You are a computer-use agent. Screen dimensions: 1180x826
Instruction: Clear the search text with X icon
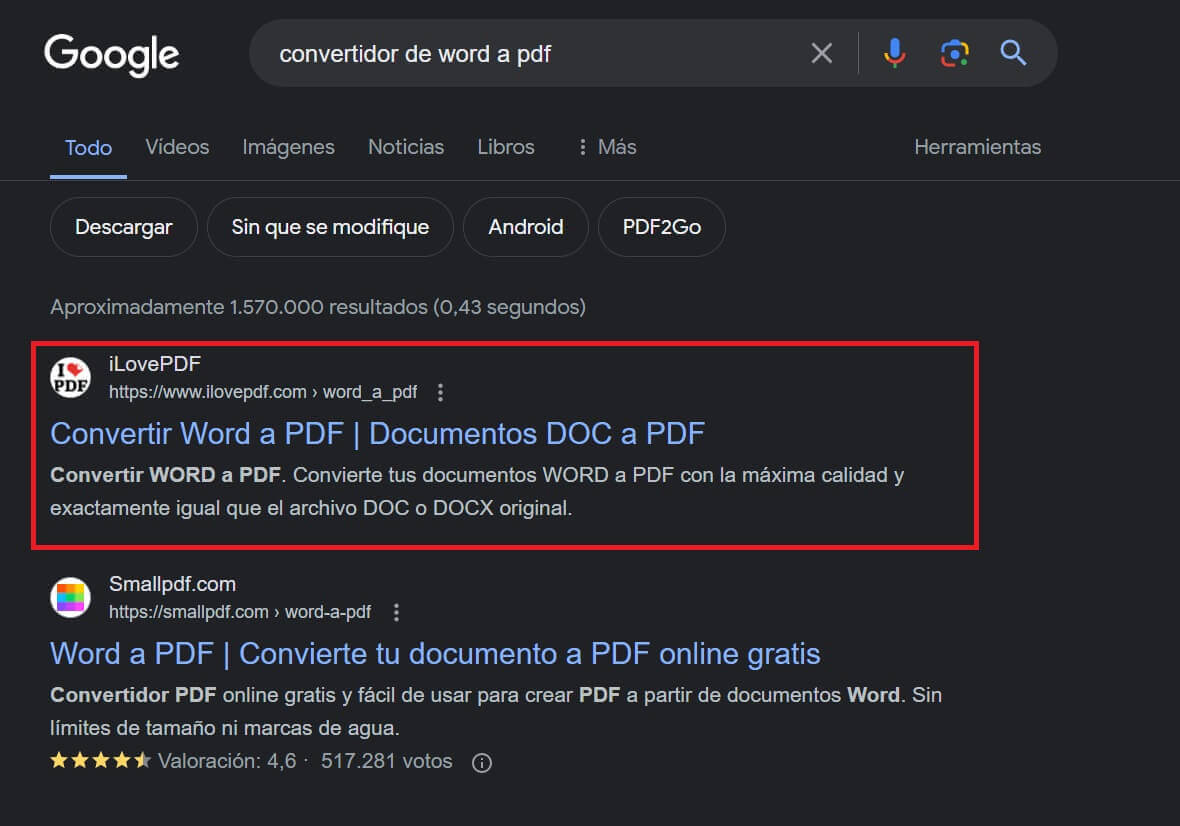(x=821, y=53)
